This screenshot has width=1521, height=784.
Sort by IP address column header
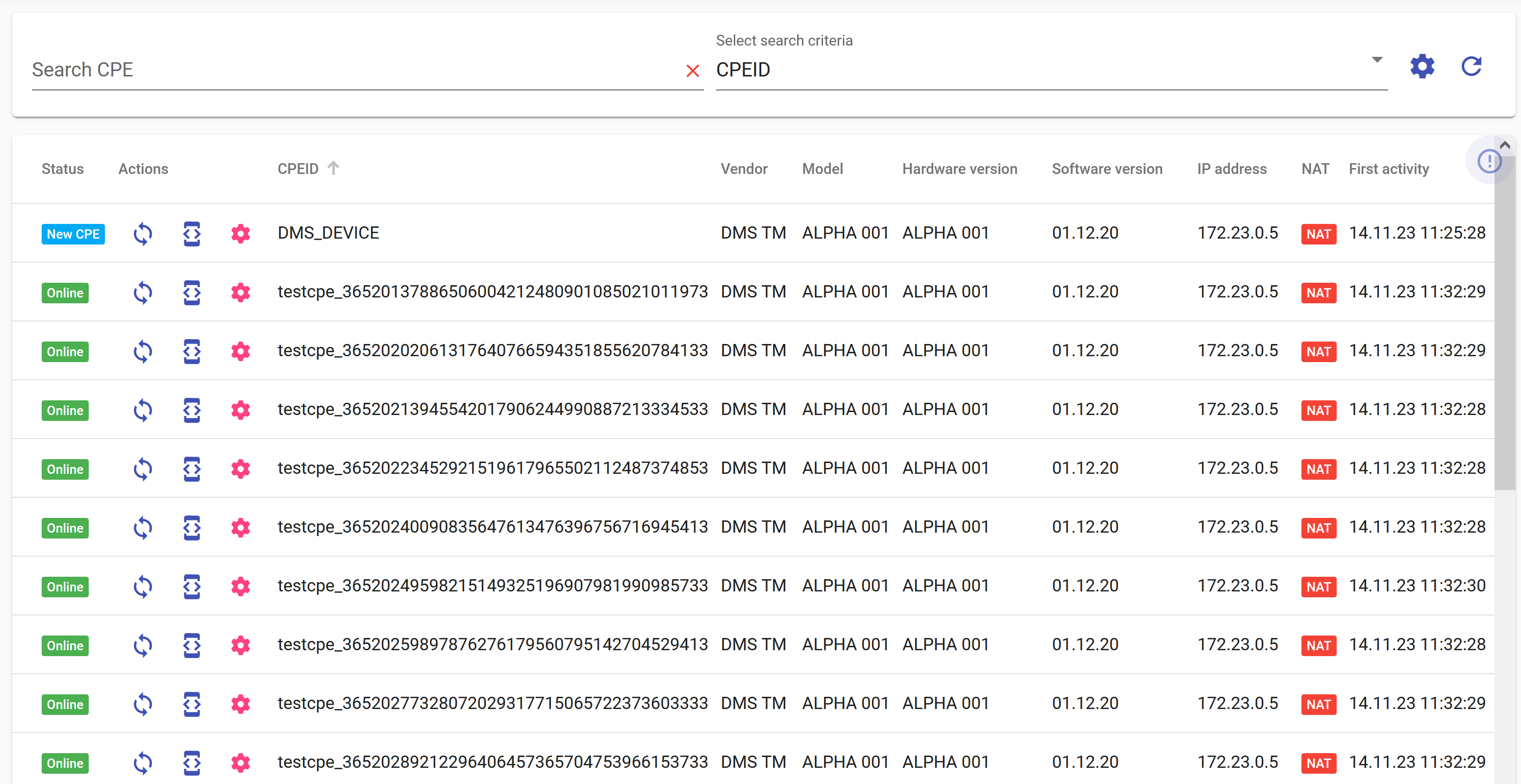1232,169
